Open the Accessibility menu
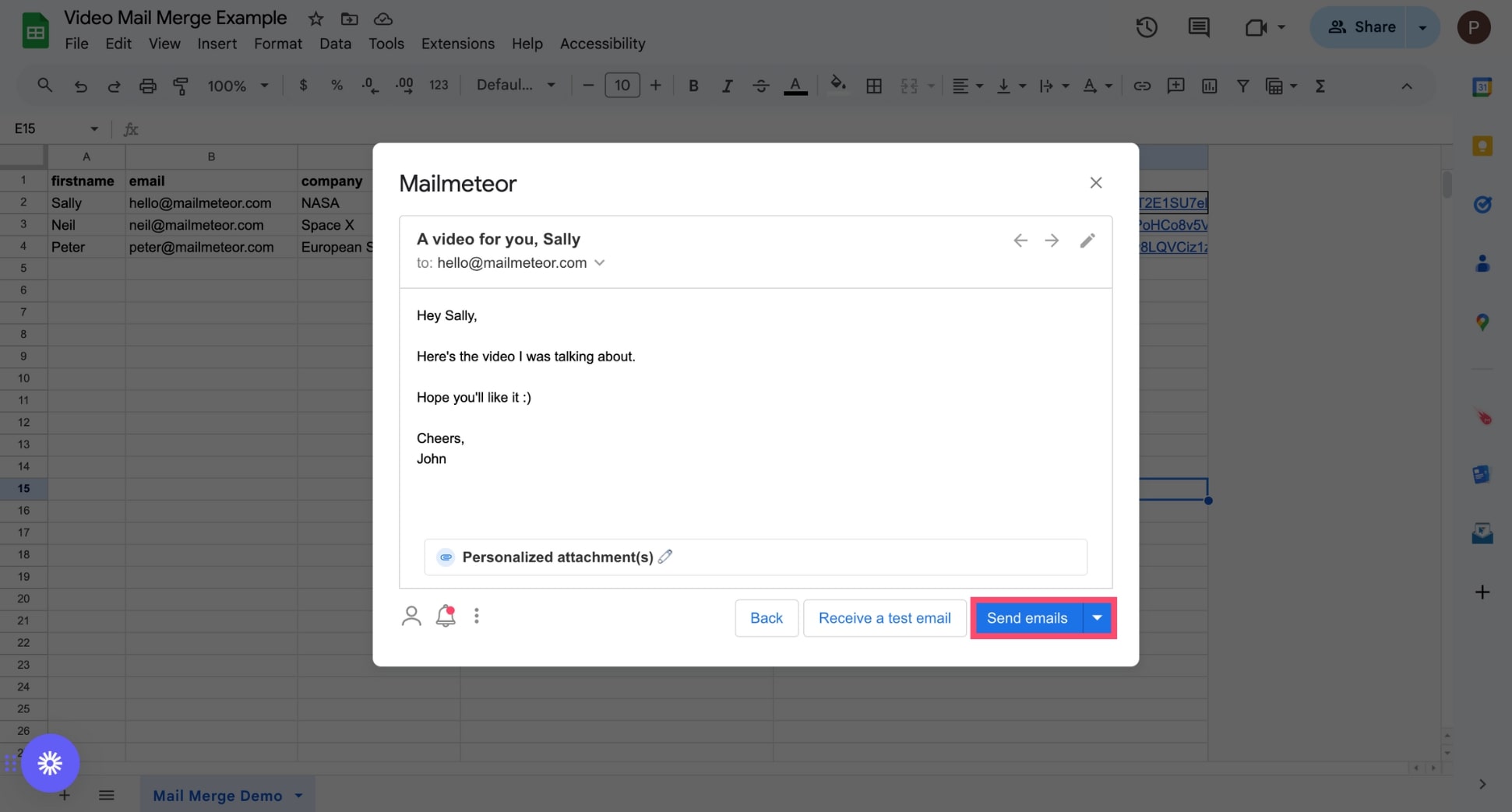Image resolution: width=1512 pixels, height=812 pixels. coord(602,44)
